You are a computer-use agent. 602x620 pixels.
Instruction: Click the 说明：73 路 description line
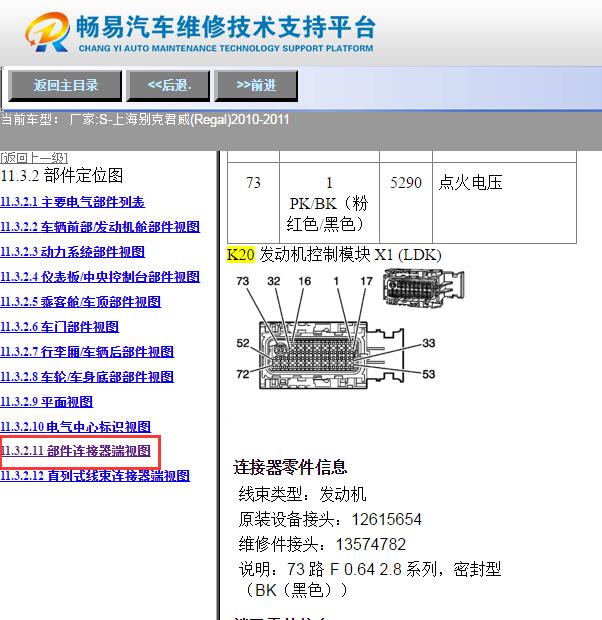[370, 580]
